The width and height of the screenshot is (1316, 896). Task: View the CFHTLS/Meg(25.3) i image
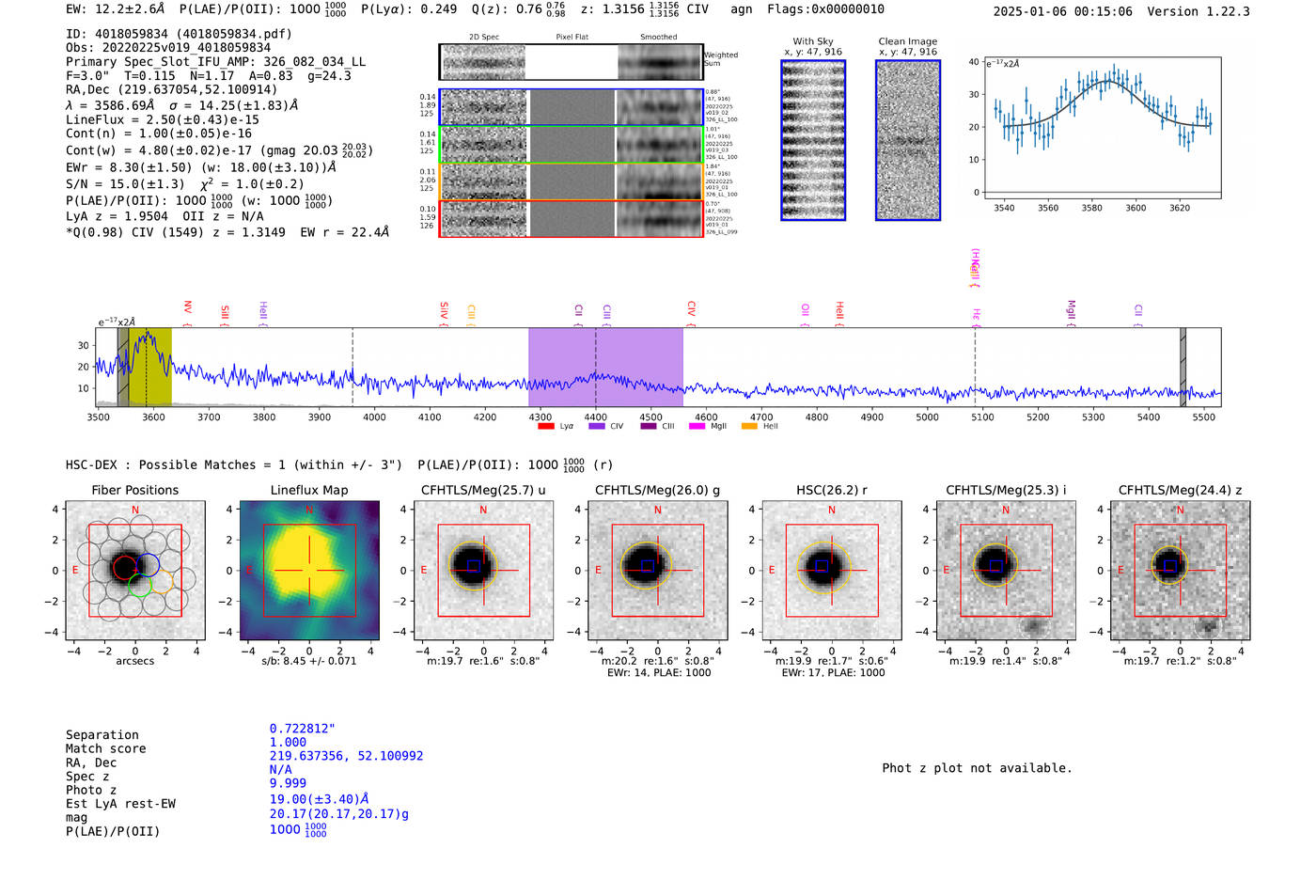click(1006, 571)
